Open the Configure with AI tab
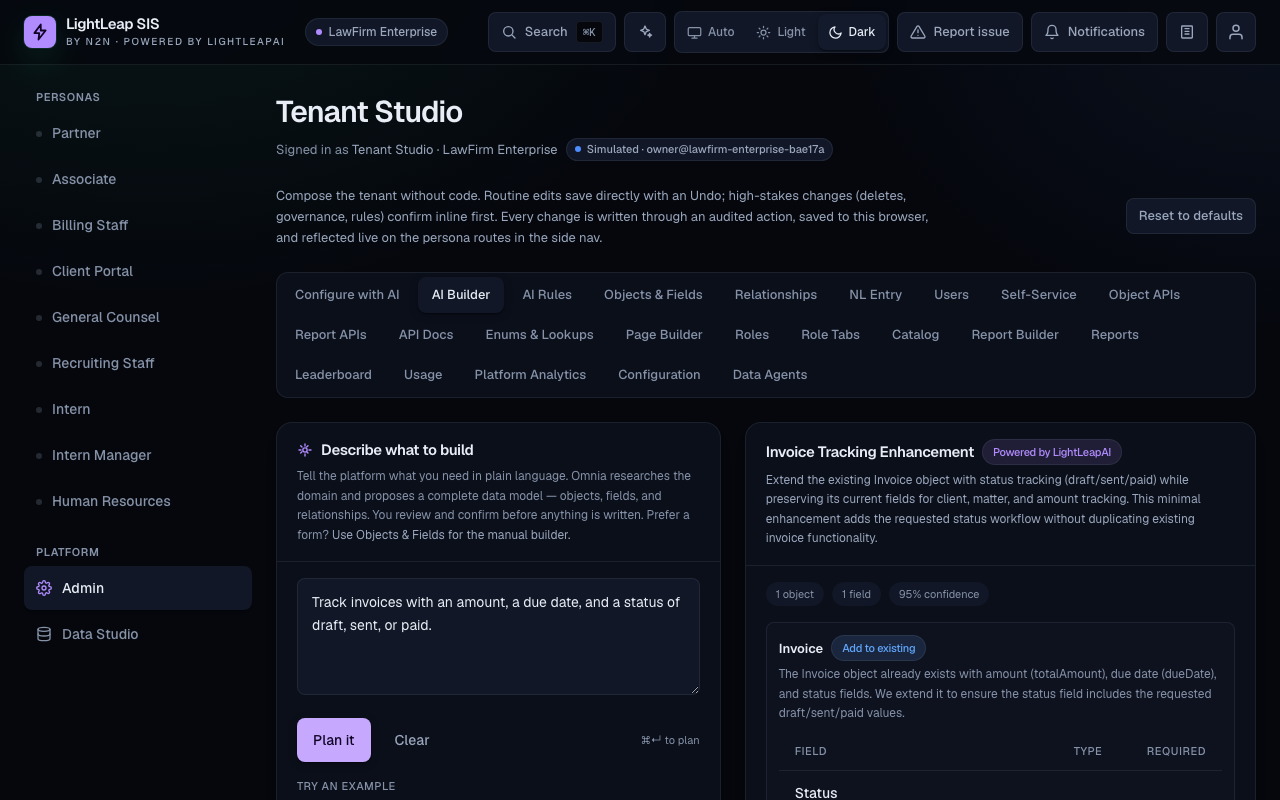This screenshot has height=800, width=1280. click(x=347, y=295)
